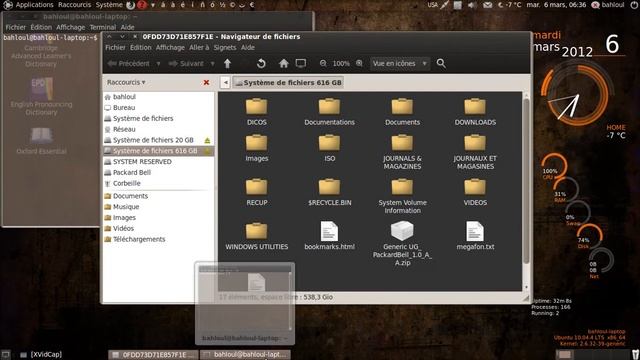Go up to the parent folder

pyautogui.click(x=227, y=63)
